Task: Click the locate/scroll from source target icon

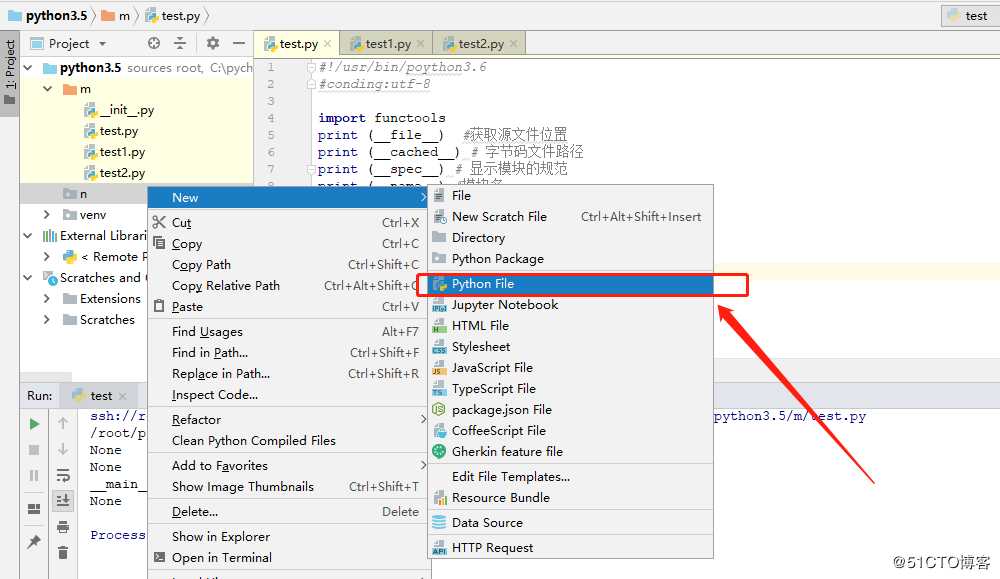Action: [154, 43]
